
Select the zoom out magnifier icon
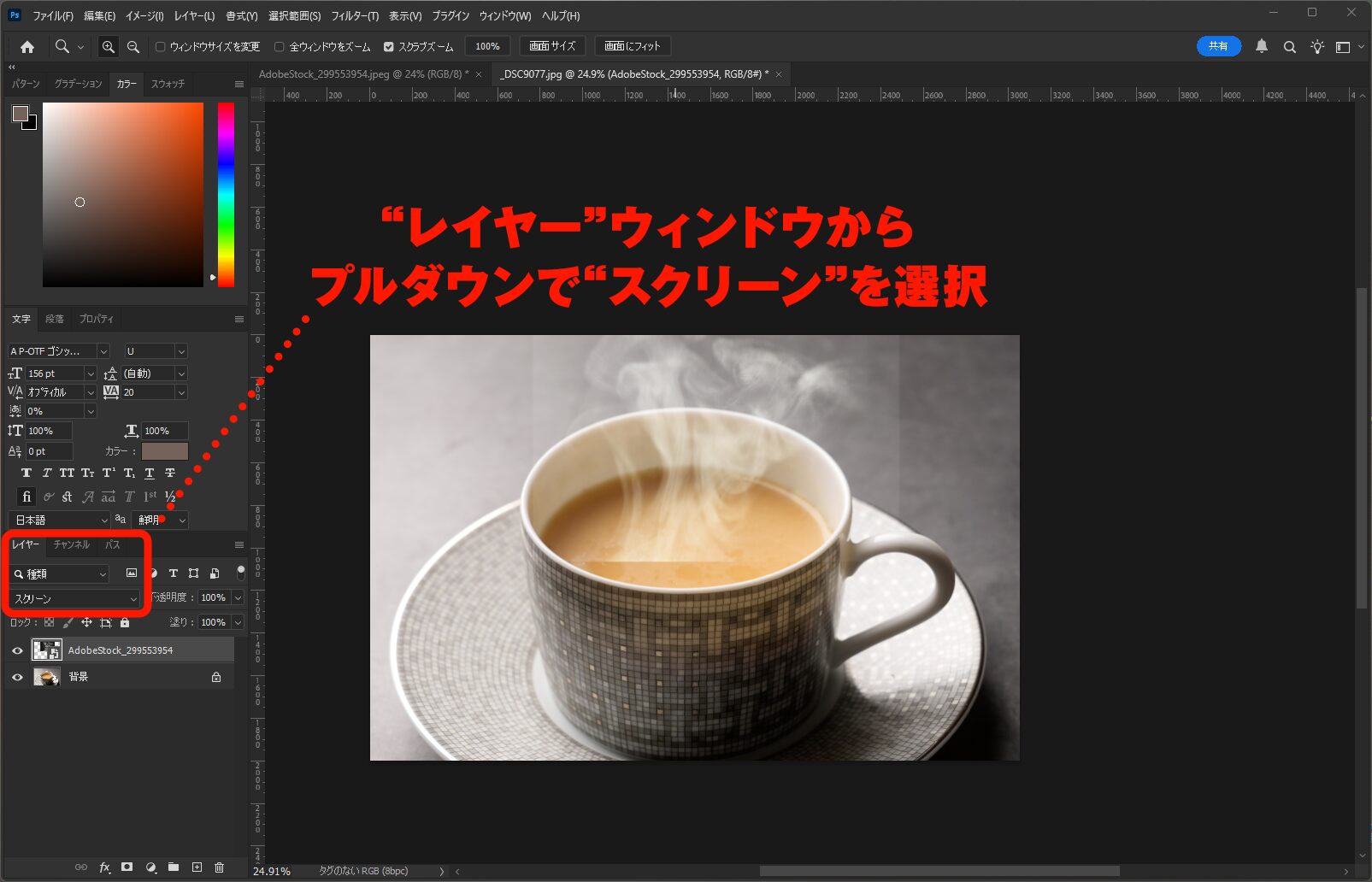pos(133,47)
